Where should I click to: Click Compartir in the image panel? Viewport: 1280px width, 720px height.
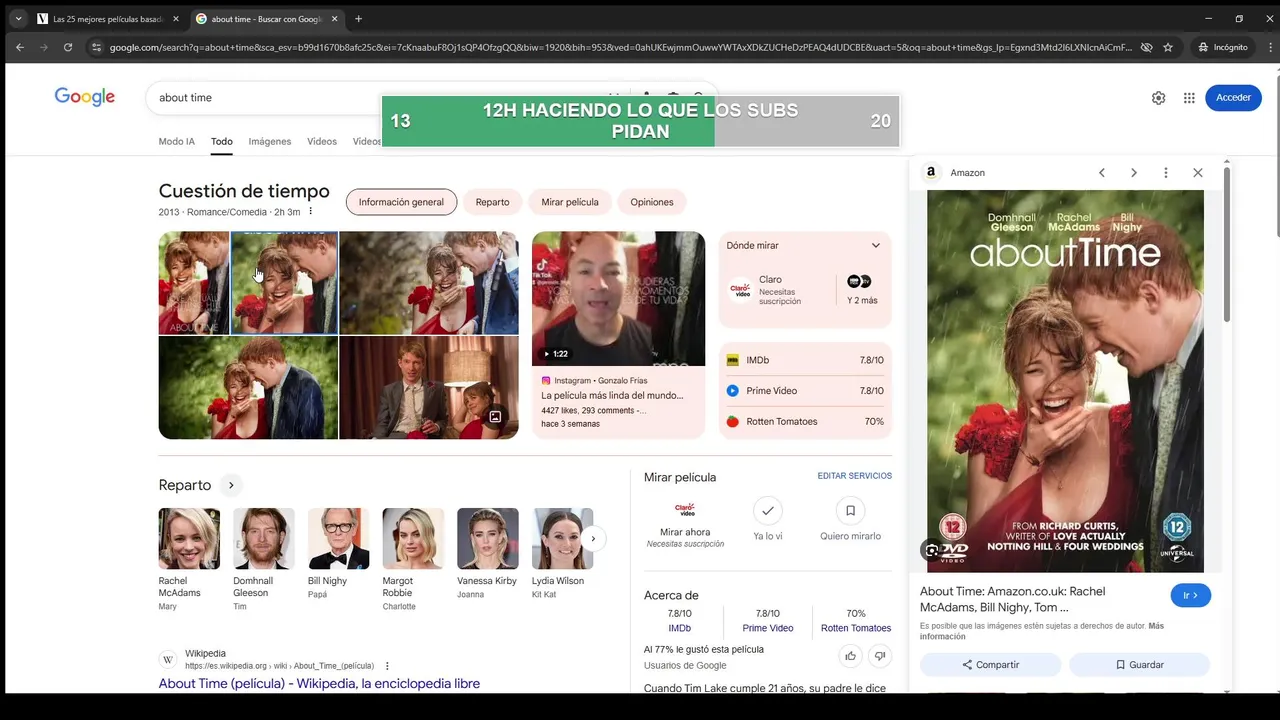991,665
